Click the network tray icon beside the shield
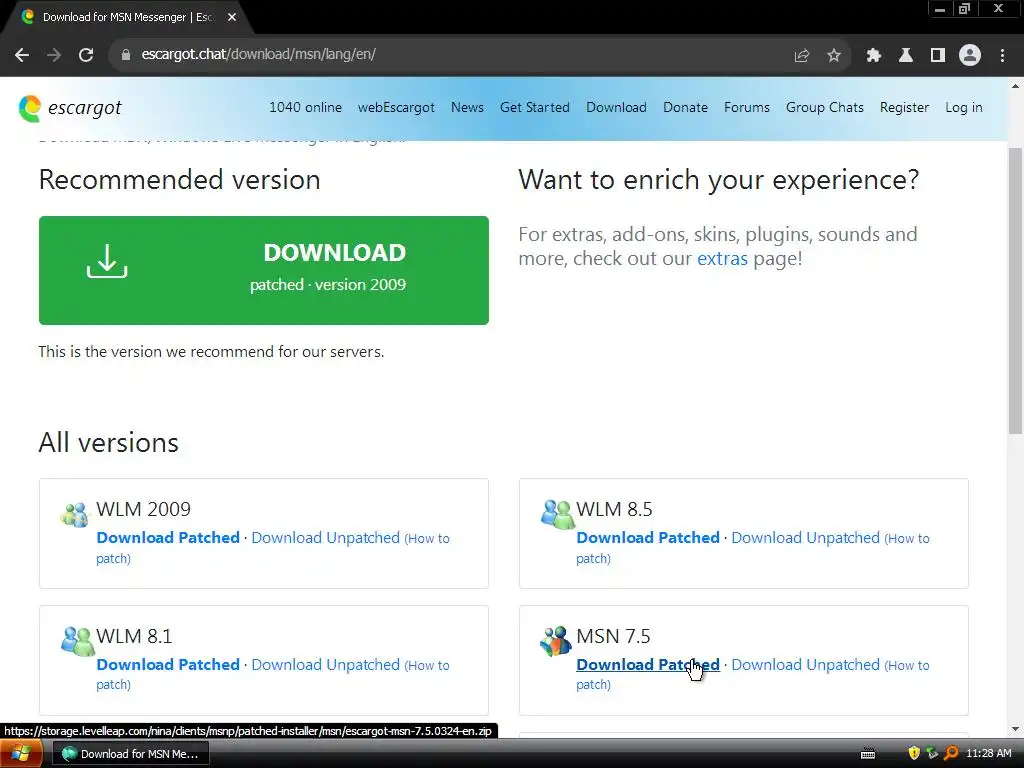The height and width of the screenshot is (768, 1024). (932, 753)
